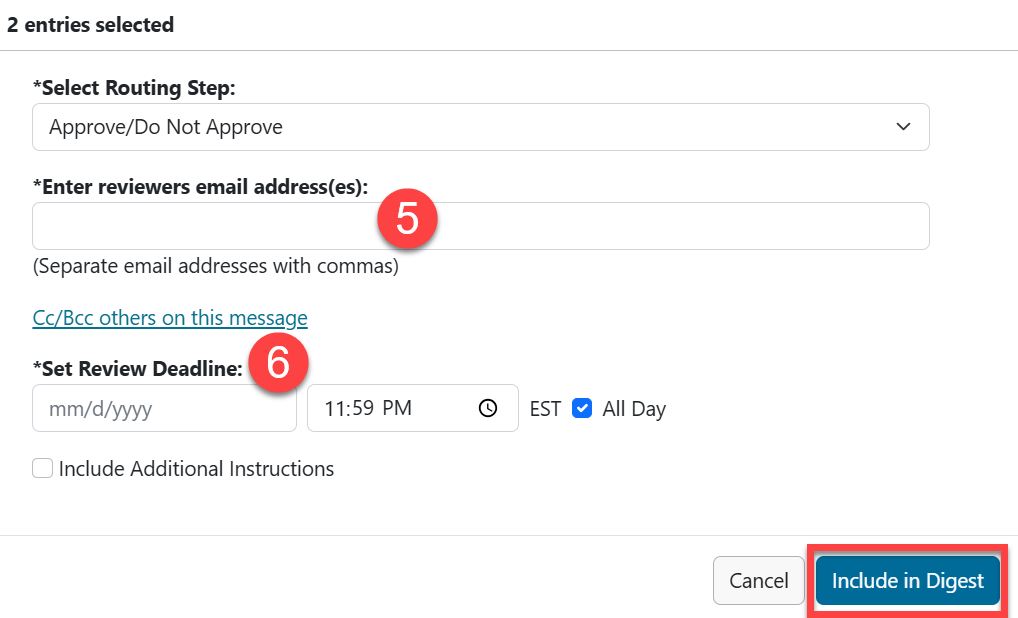Viewport: 1018px width, 618px height.
Task: Toggle the blue All Day checkbox off
Action: point(582,408)
